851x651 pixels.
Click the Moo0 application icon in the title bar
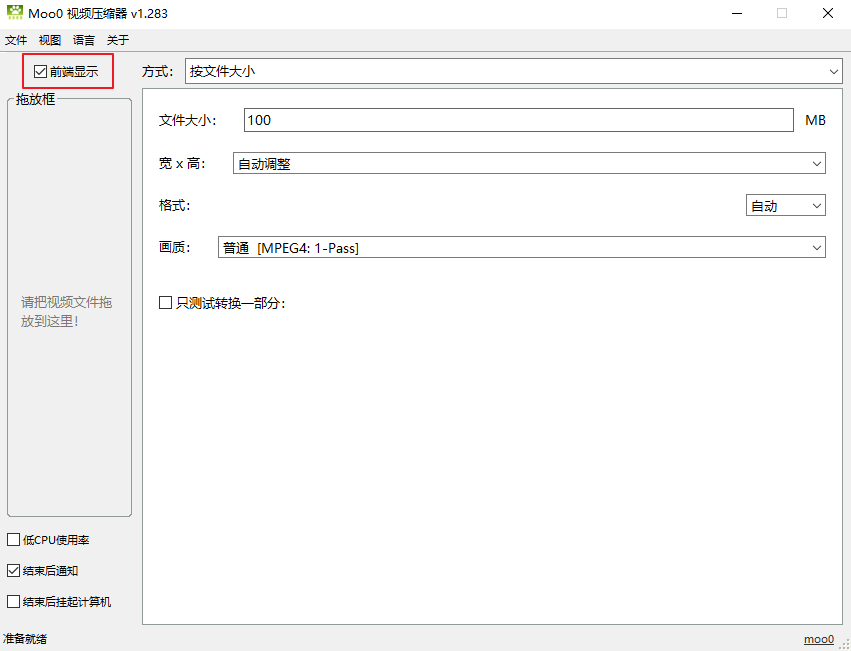click(x=14, y=13)
